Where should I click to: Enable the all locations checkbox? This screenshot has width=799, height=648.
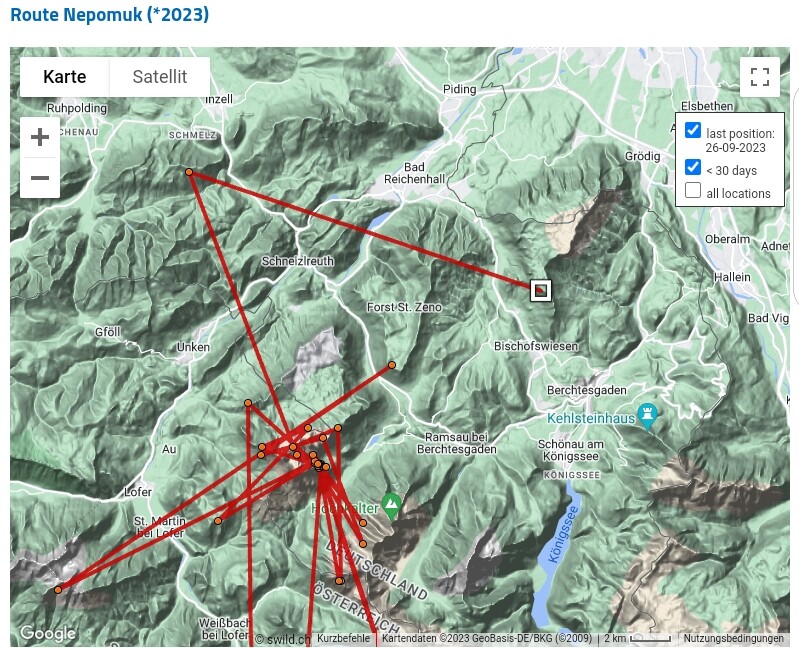[693, 190]
